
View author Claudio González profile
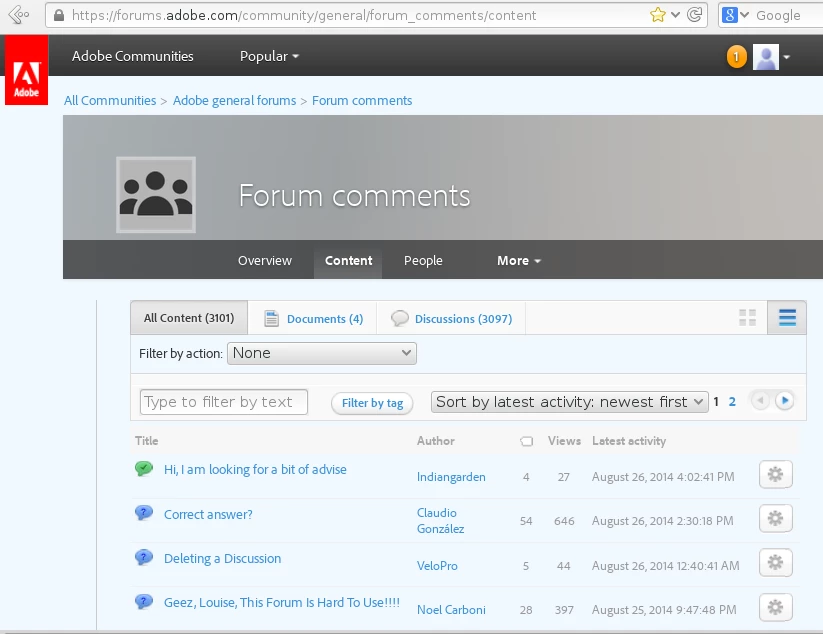pyautogui.click(x=440, y=521)
